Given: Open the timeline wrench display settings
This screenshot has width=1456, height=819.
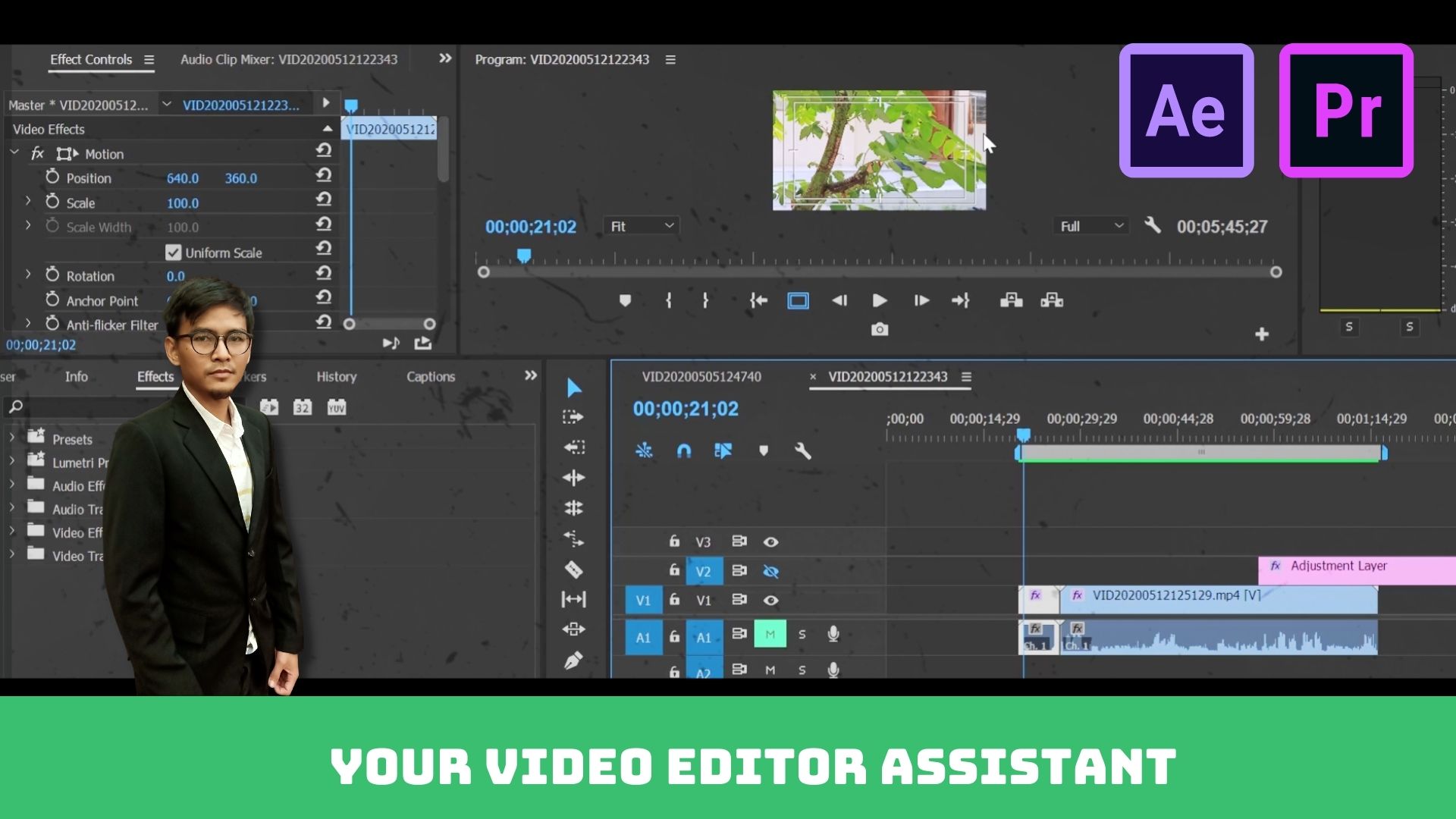Looking at the screenshot, I should (802, 451).
